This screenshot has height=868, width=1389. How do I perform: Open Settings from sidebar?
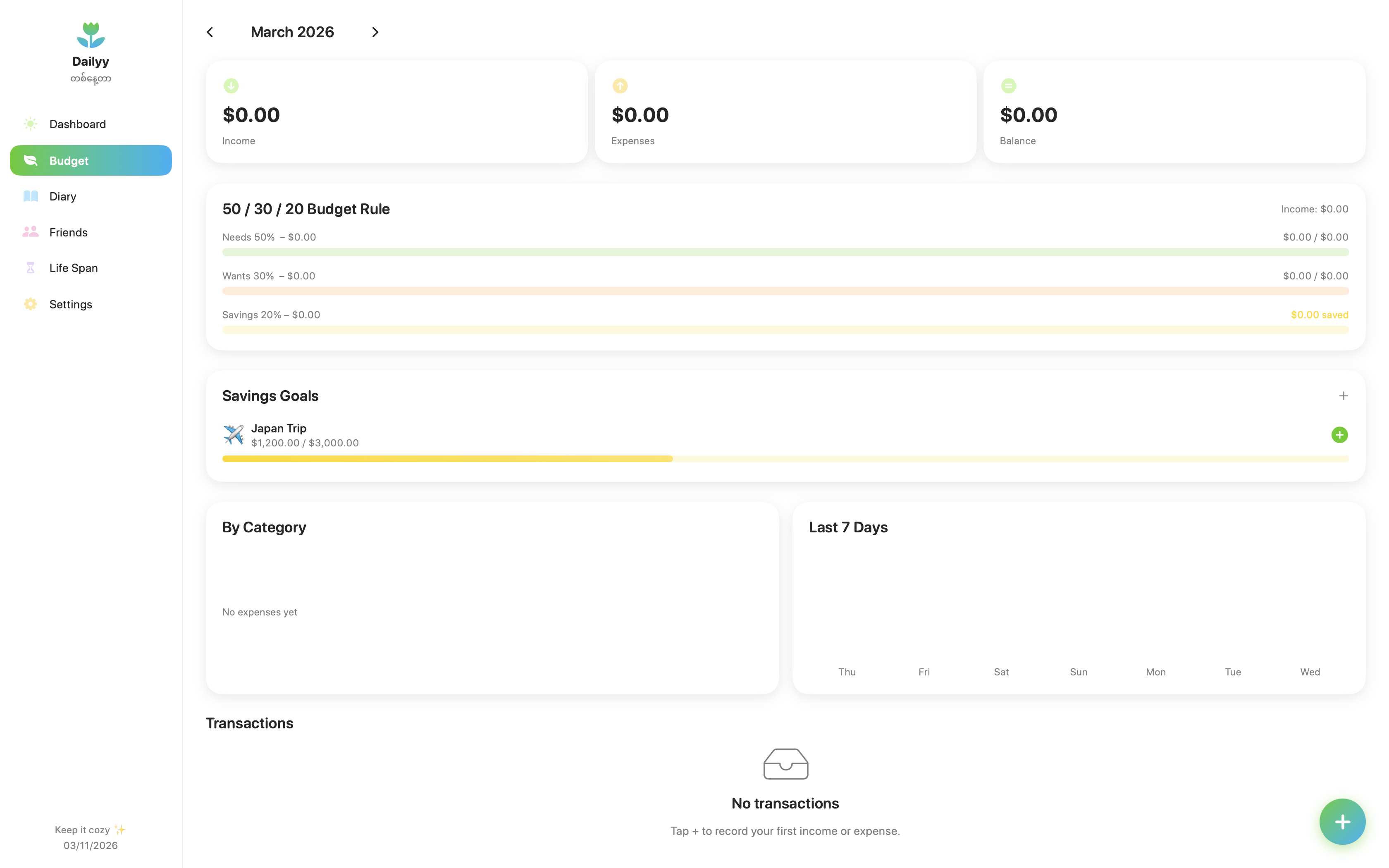pos(71,304)
